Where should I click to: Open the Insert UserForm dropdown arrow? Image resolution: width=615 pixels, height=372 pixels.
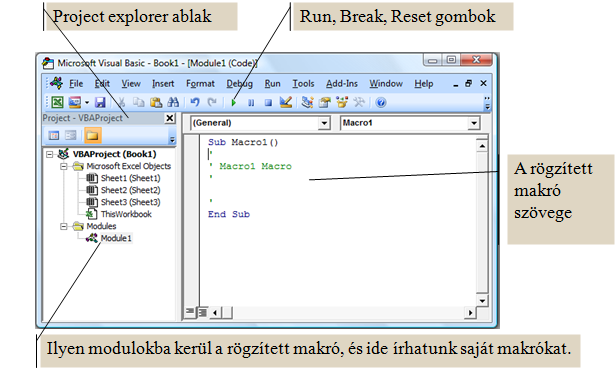point(87,103)
